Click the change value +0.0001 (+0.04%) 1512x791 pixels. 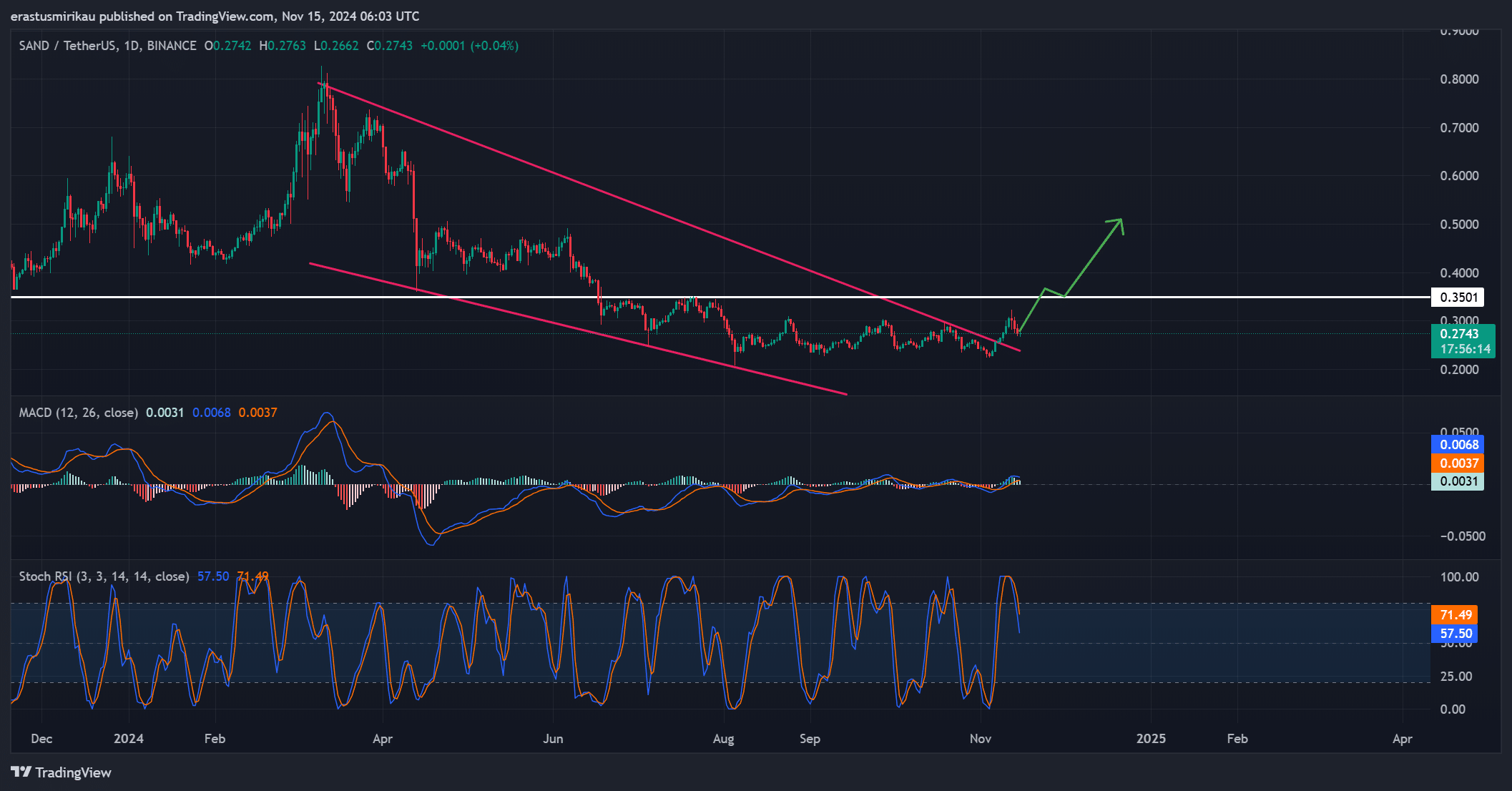click(470, 46)
